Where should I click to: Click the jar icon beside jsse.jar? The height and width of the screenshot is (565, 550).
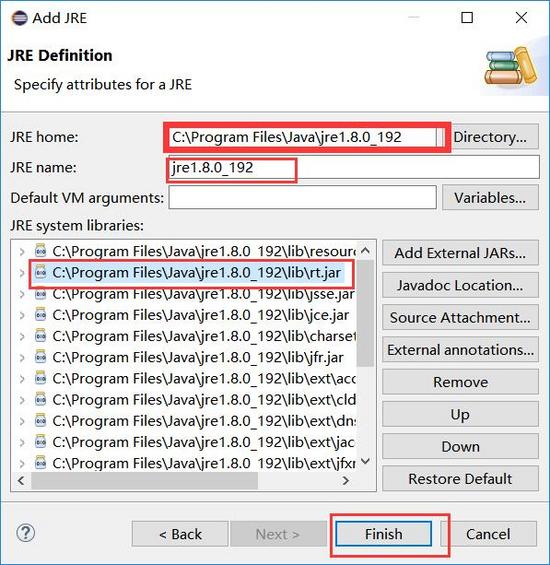[x=40, y=294]
